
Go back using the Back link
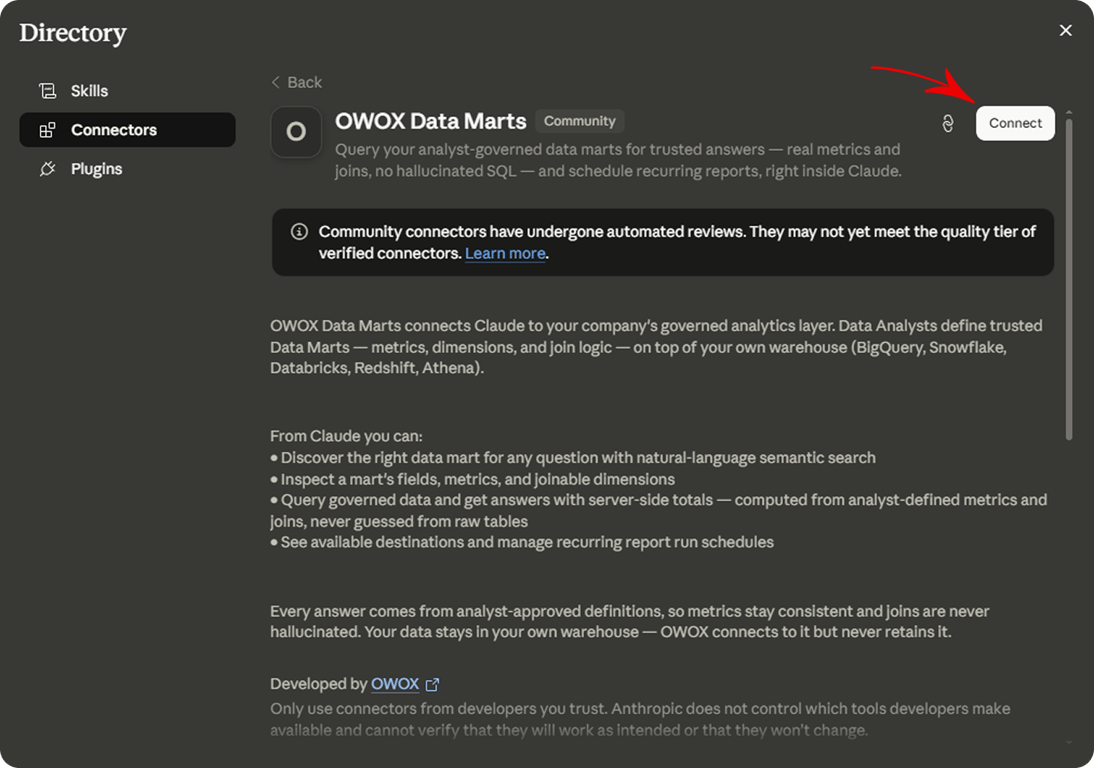(297, 82)
